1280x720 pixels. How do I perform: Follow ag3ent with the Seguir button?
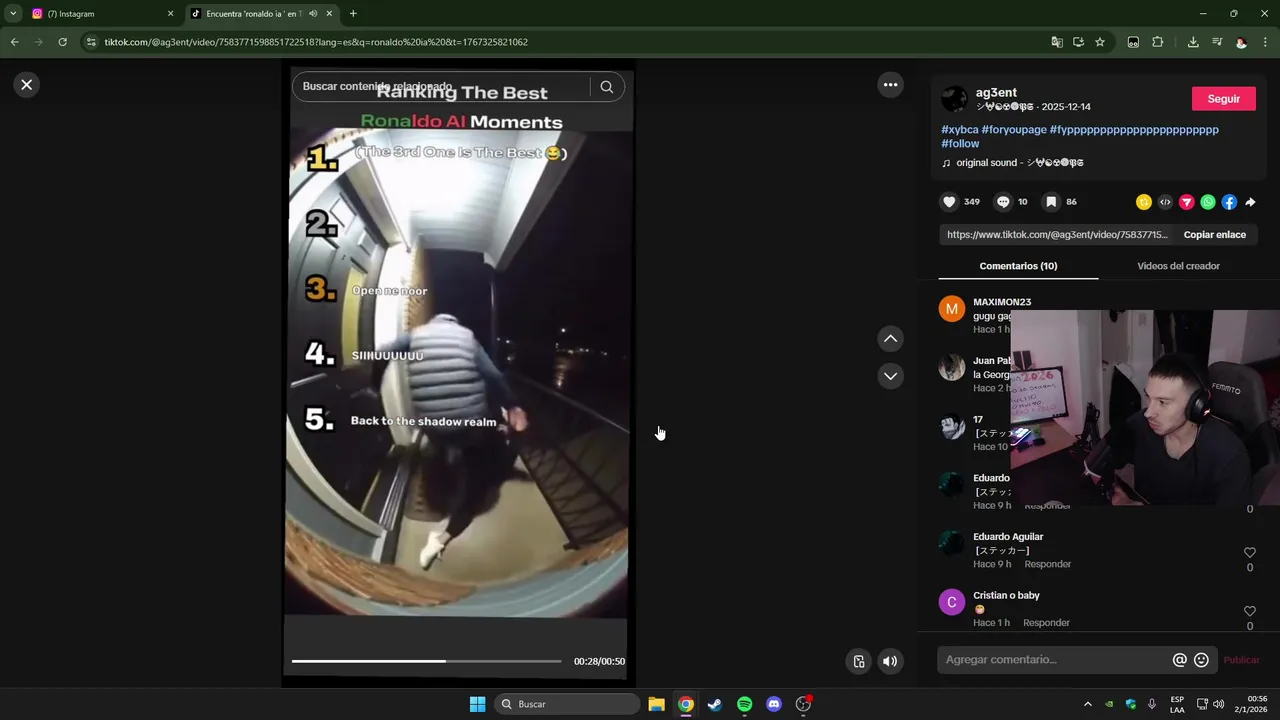click(x=1223, y=99)
